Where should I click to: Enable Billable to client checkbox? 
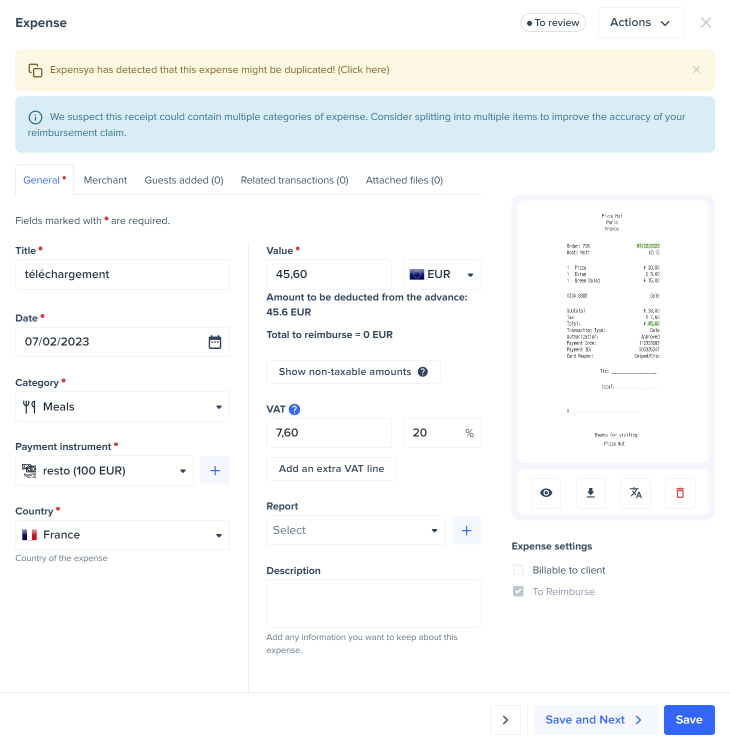point(519,570)
